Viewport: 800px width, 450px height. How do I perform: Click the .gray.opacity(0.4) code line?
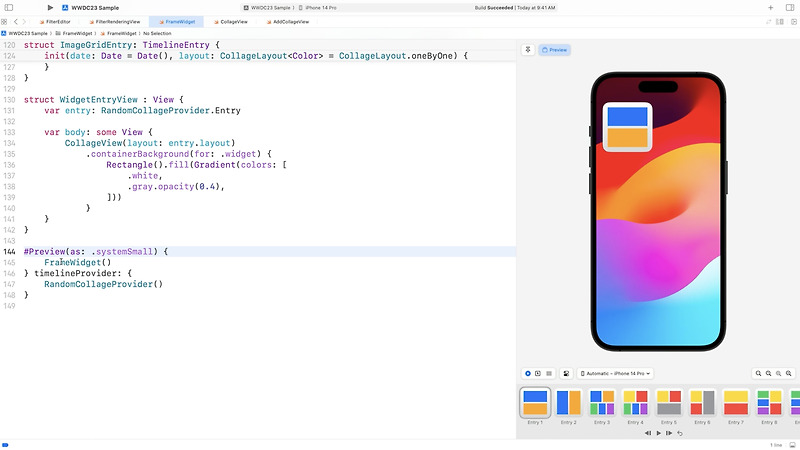click(176, 187)
